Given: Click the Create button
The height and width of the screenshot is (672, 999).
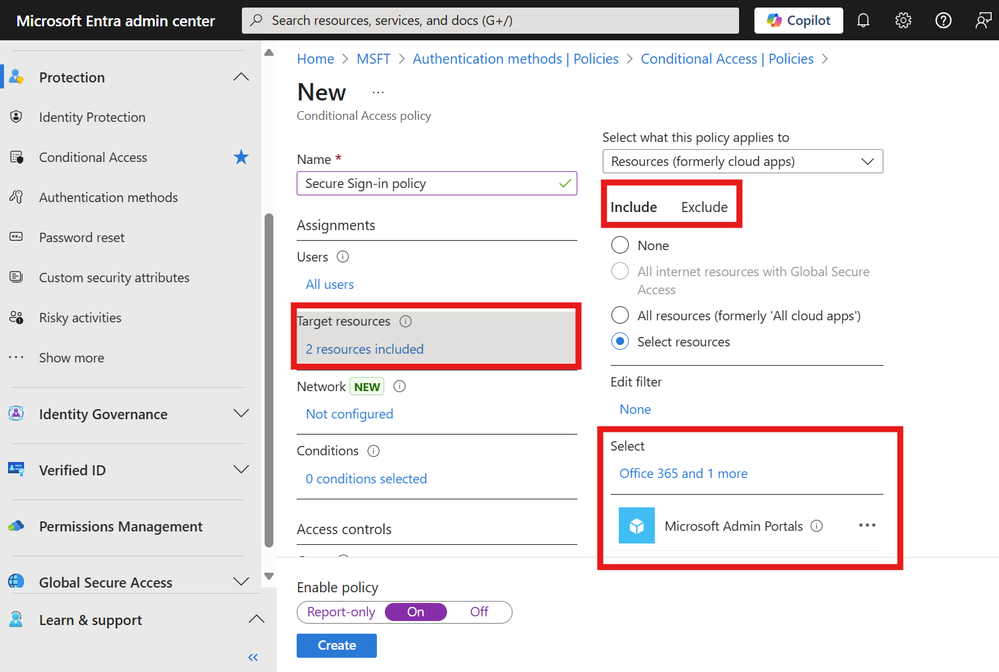Looking at the screenshot, I should pos(337,645).
